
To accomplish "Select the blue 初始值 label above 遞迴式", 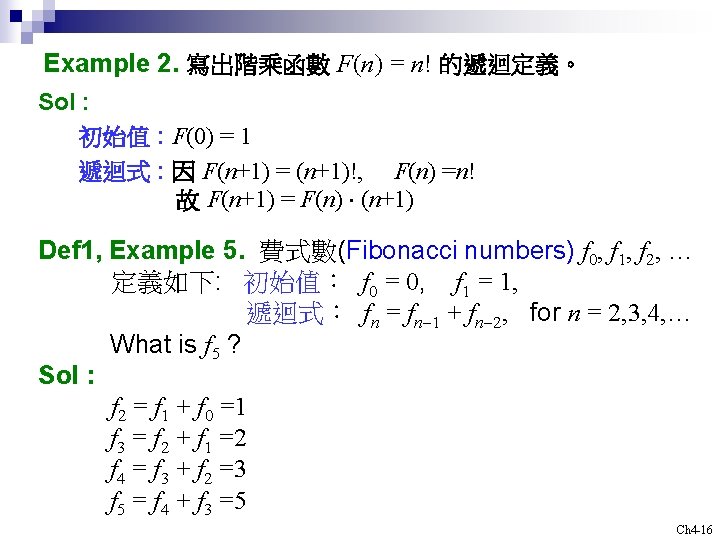I will point(114,136).
